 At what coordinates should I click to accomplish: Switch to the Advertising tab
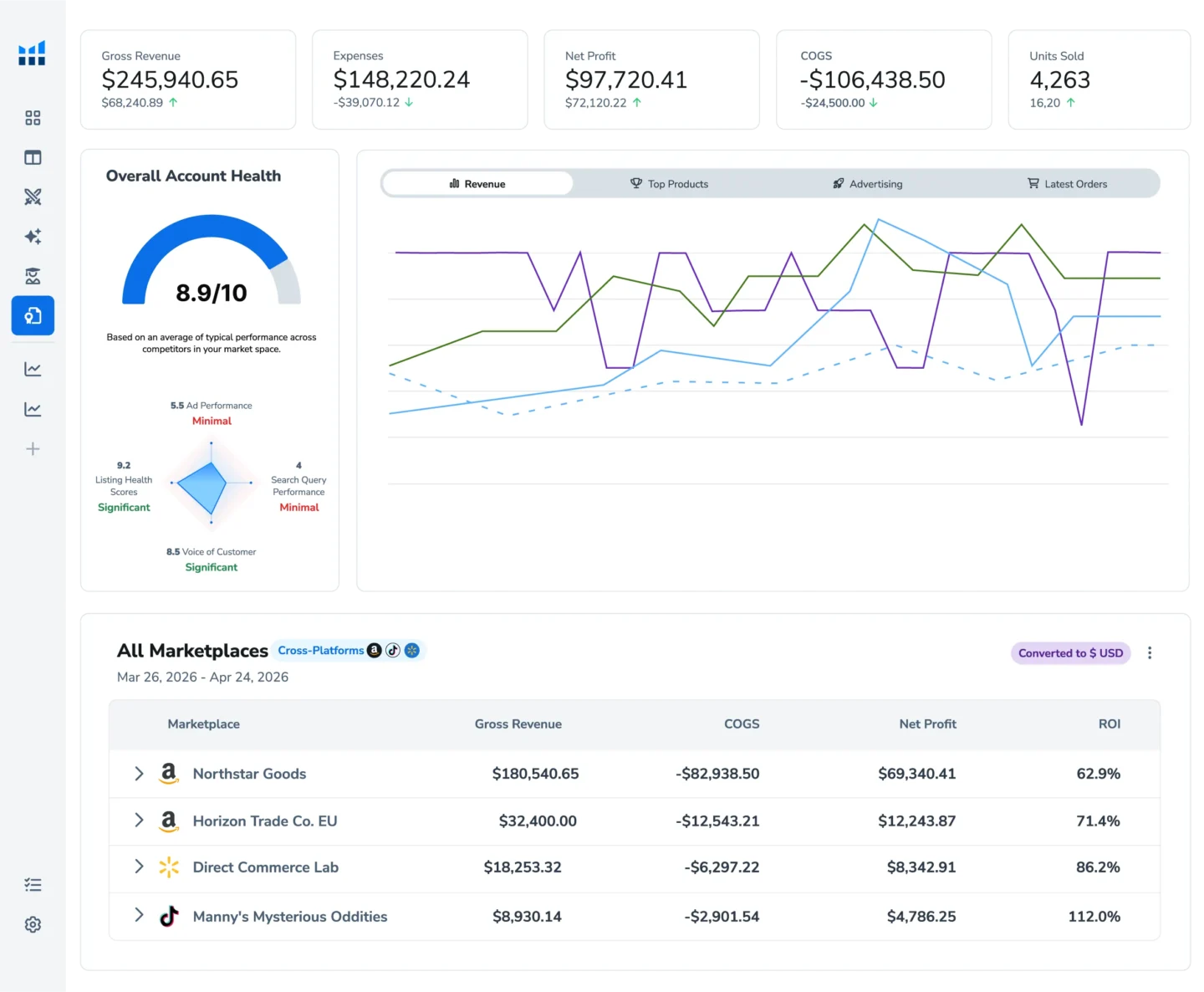point(868,184)
